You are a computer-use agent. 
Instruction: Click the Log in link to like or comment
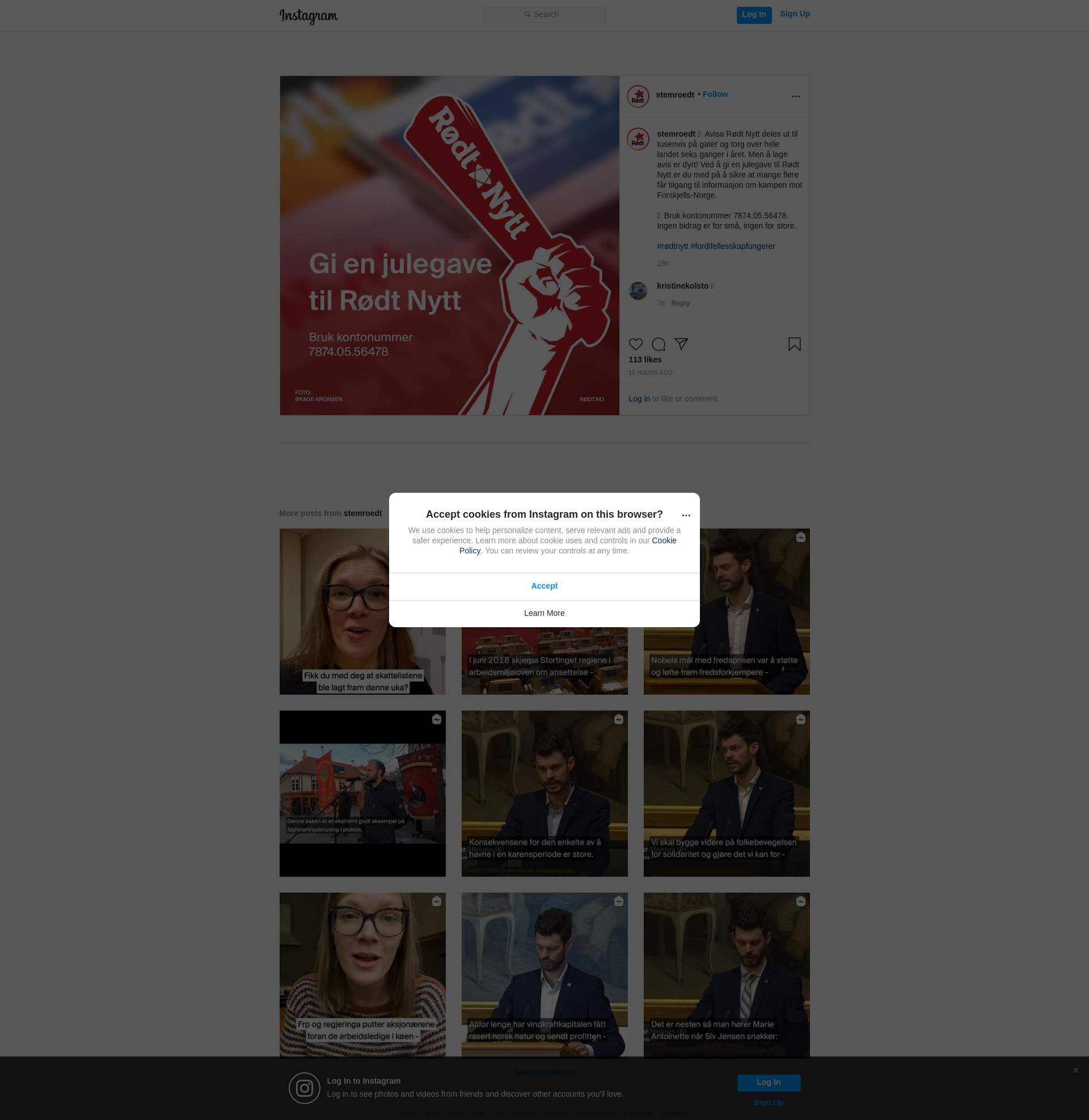pyautogui.click(x=639, y=399)
